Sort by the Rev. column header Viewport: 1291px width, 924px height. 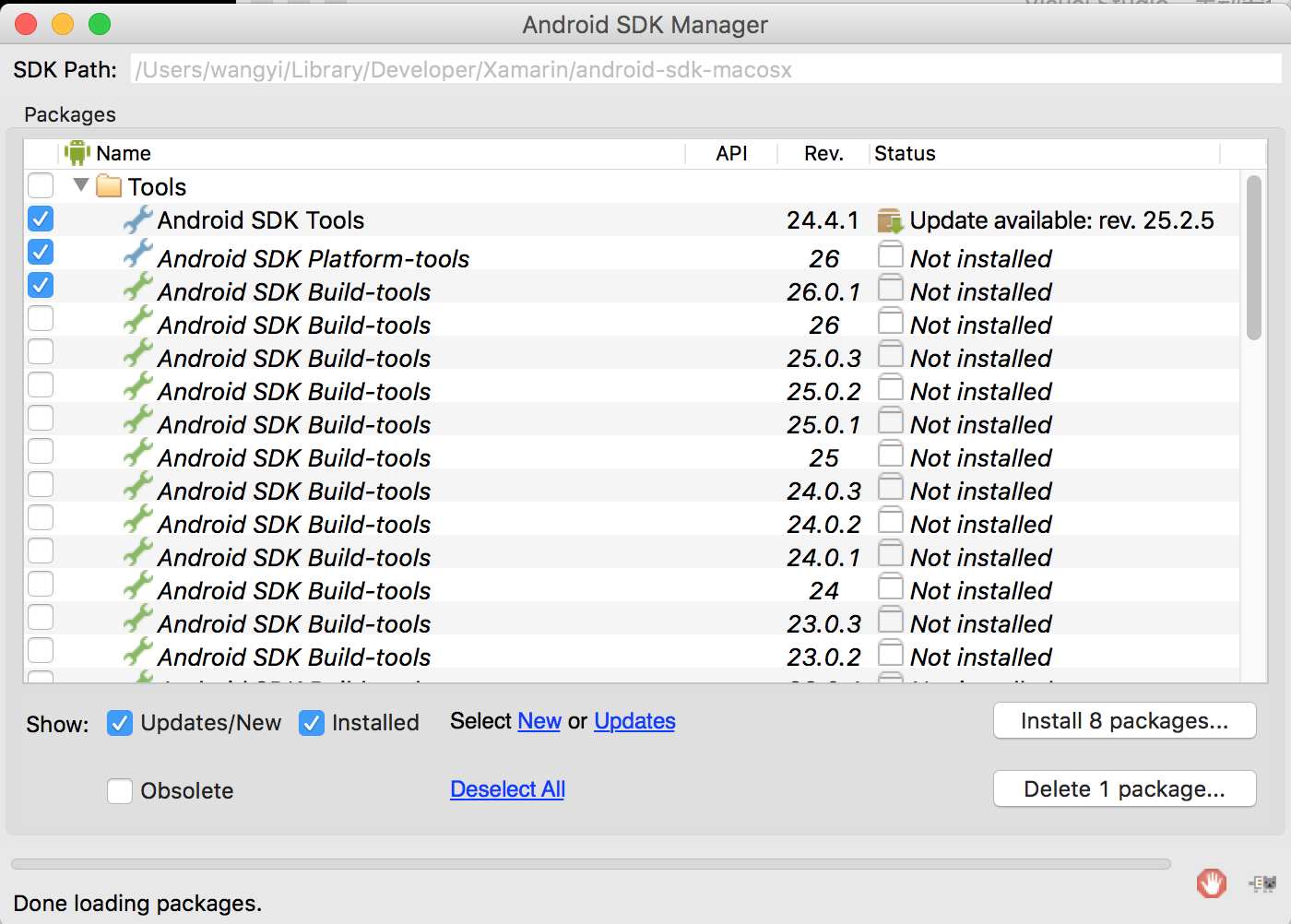pyautogui.click(x=823, y=153)
